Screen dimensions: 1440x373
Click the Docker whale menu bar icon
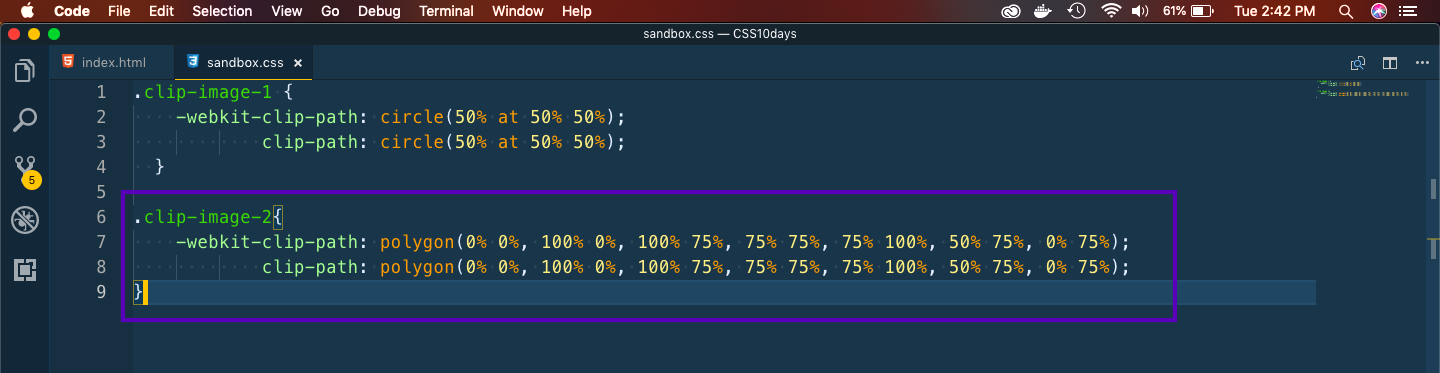[x=1044, y=11]
